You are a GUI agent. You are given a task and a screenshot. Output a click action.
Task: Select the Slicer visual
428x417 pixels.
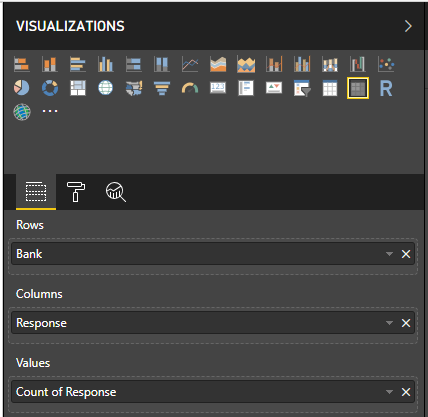click(302, 88)
